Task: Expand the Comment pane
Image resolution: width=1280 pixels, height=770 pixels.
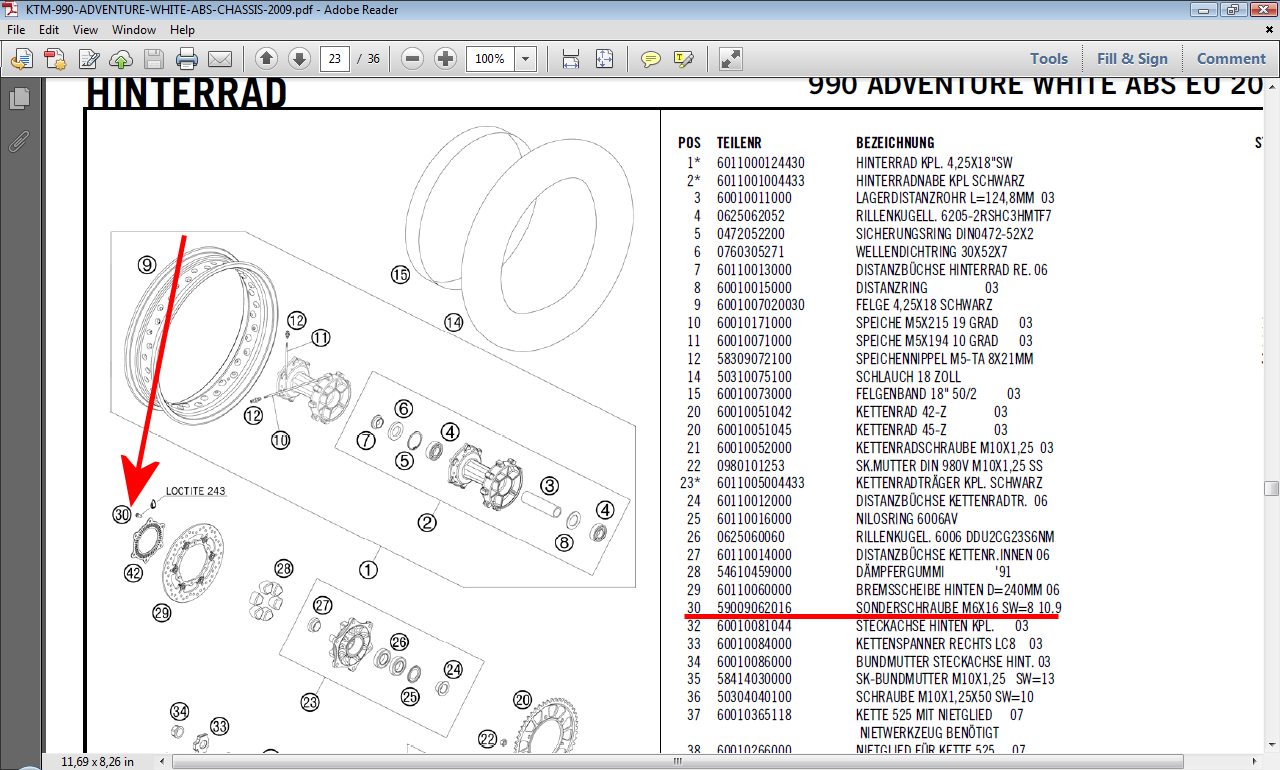Action: tap(1231, 59)
